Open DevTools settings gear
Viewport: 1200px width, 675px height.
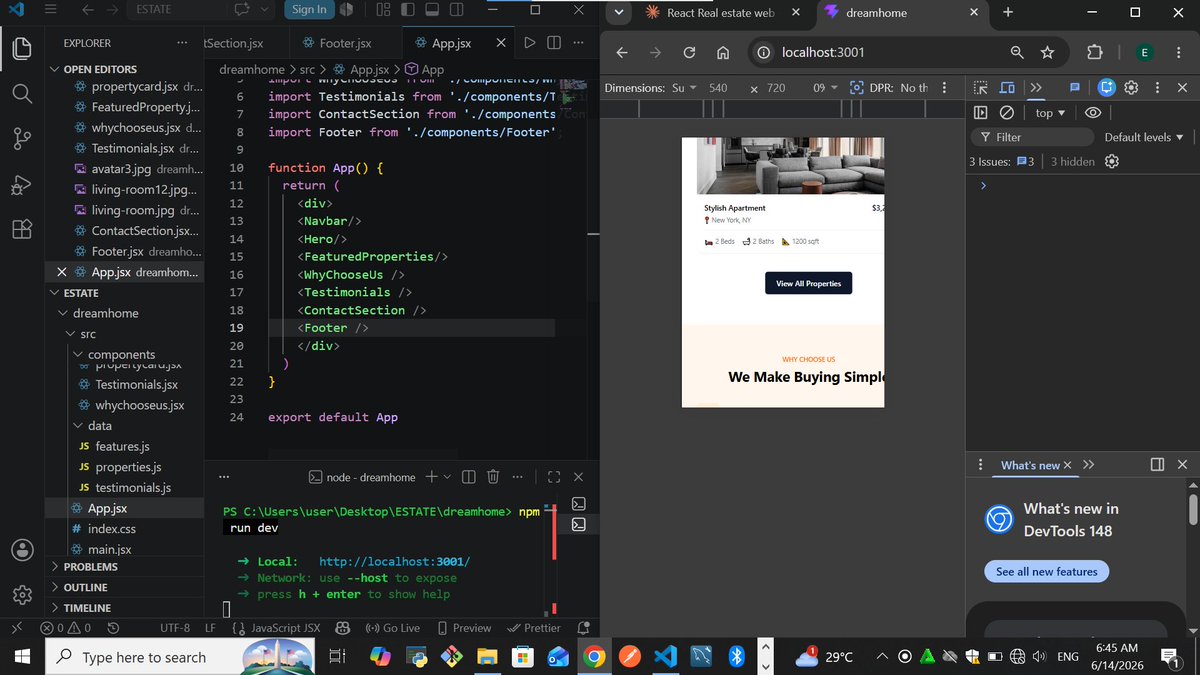point(1131,87)
